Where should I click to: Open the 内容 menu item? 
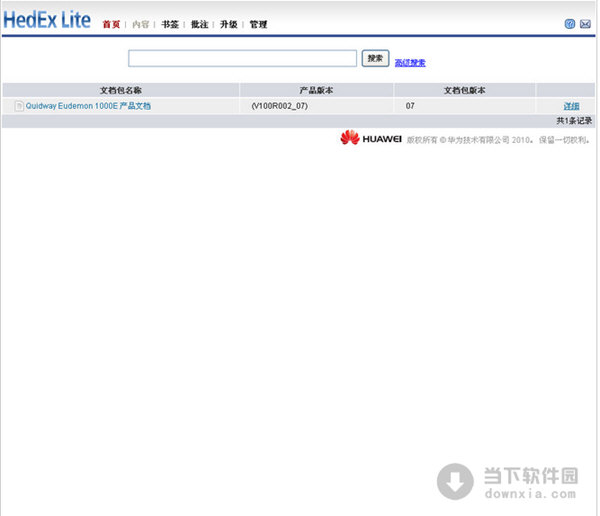click(x=140, y=24)
